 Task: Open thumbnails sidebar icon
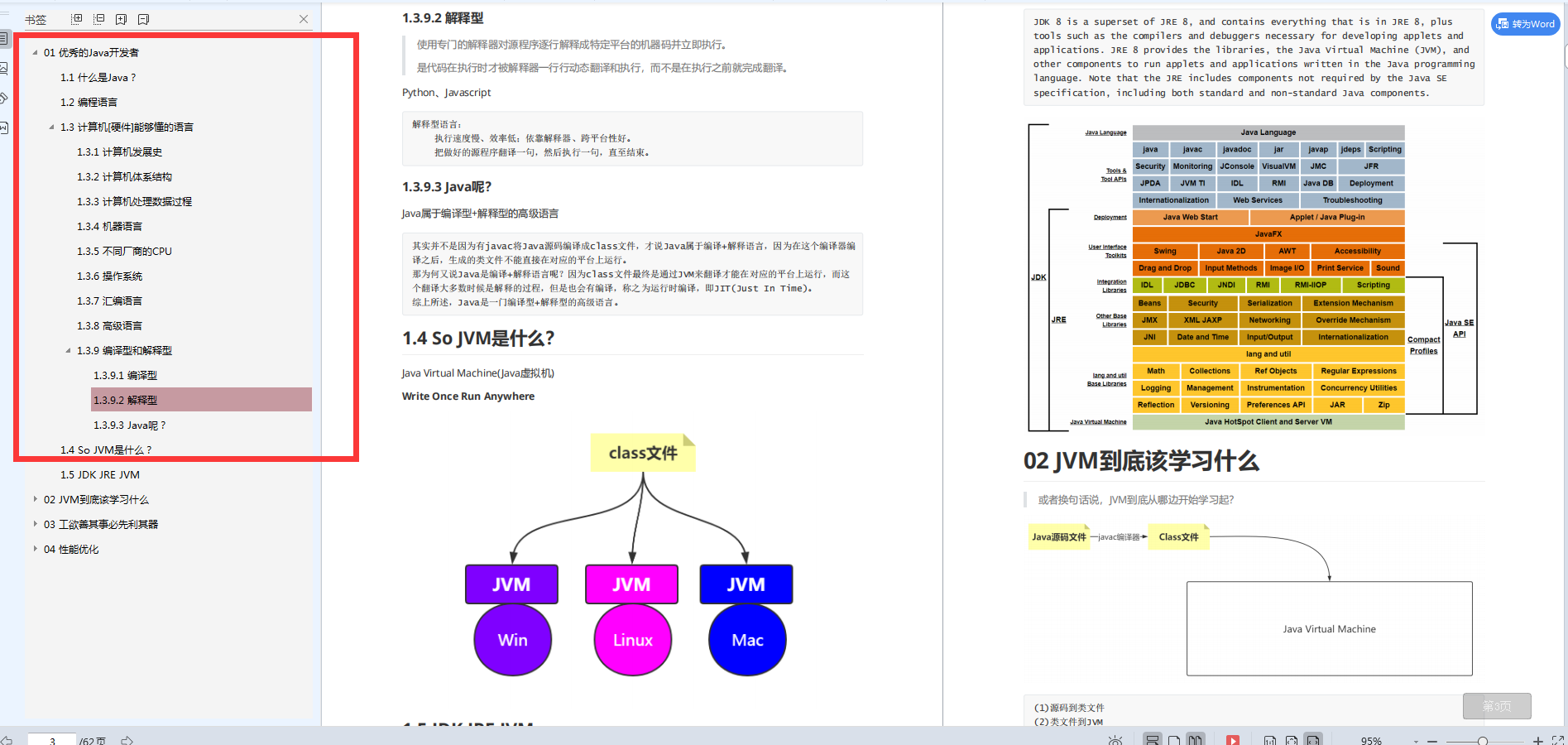pyautogui.click(x=4, y=68)
